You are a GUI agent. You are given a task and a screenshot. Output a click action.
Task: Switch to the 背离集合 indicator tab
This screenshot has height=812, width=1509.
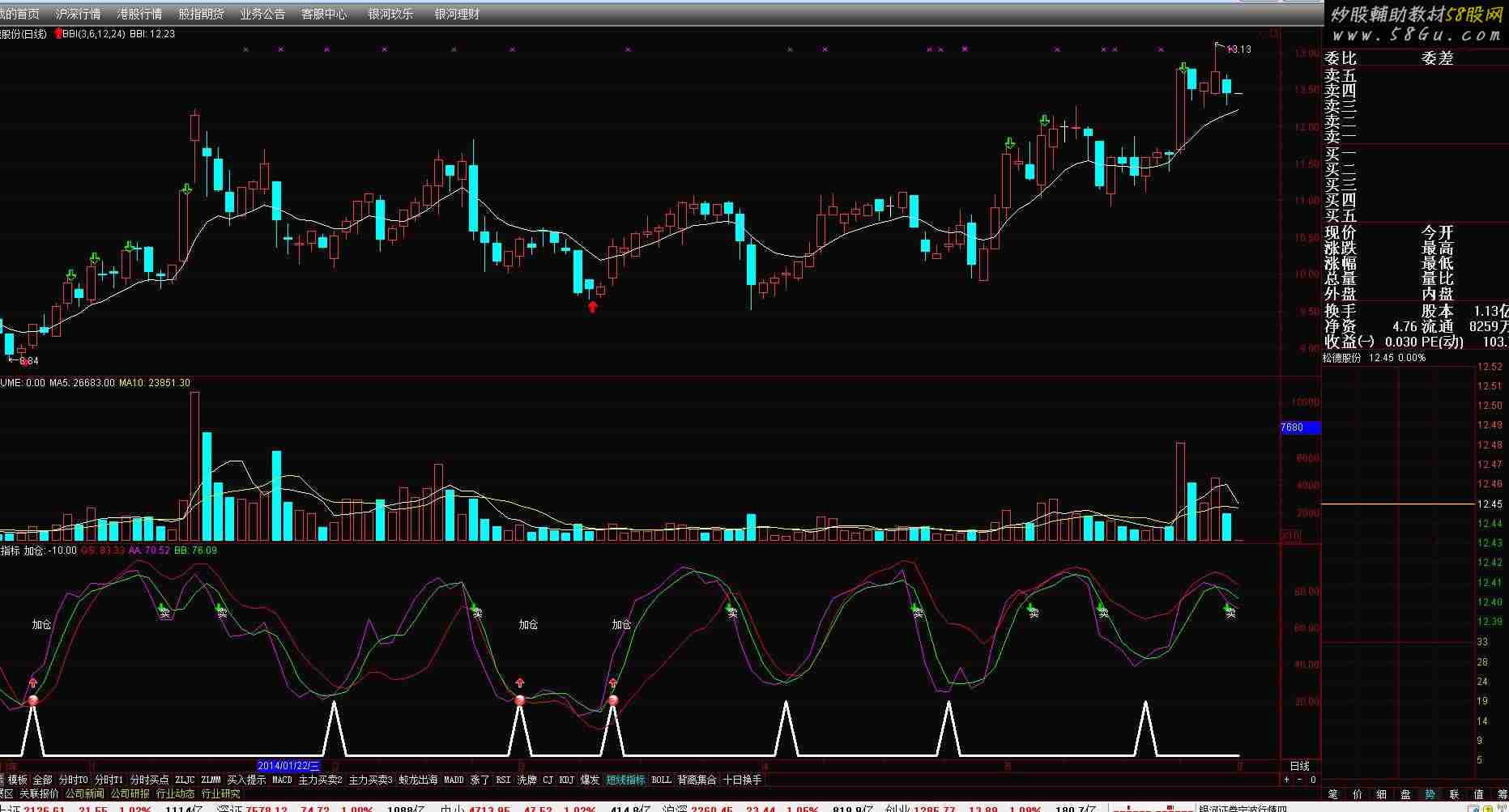coord(697,780)
